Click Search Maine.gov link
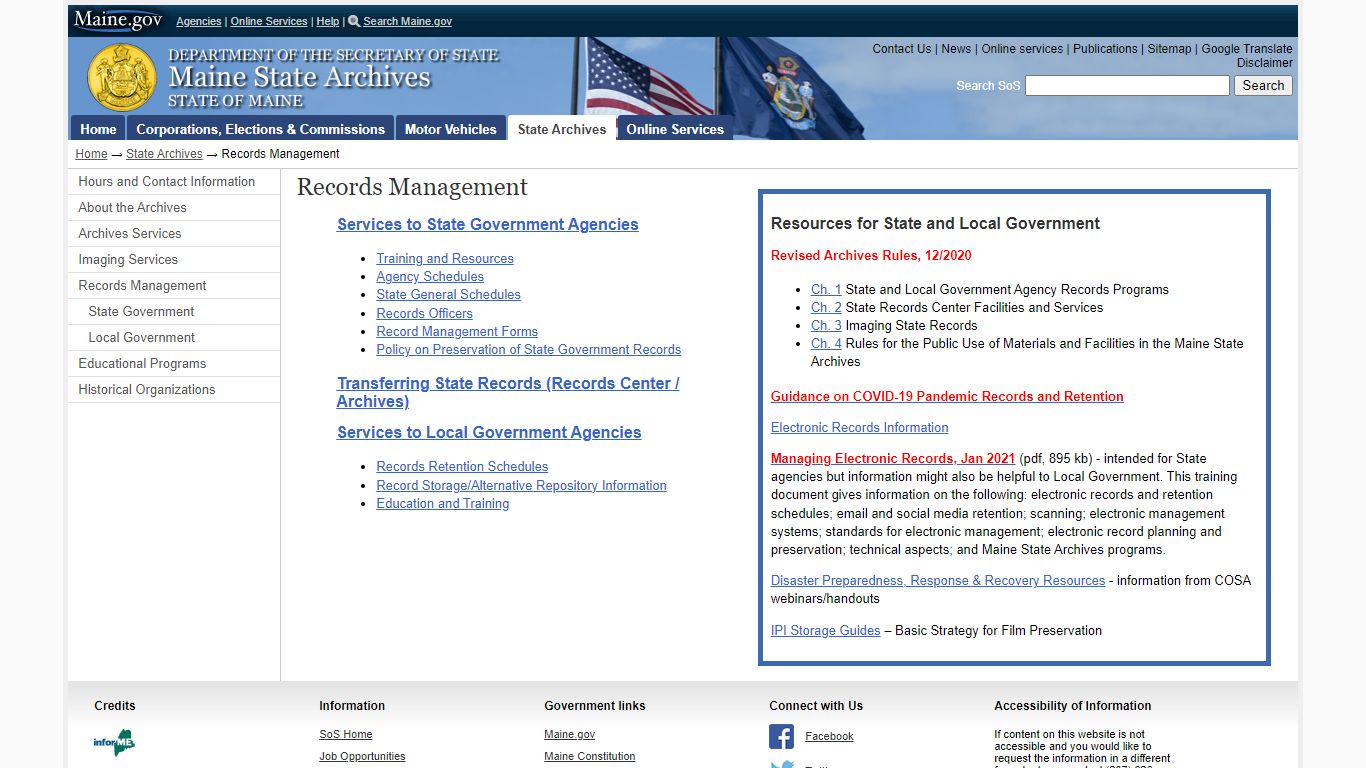The width and height of the screenshot is (1366, 768). [408, 21]
